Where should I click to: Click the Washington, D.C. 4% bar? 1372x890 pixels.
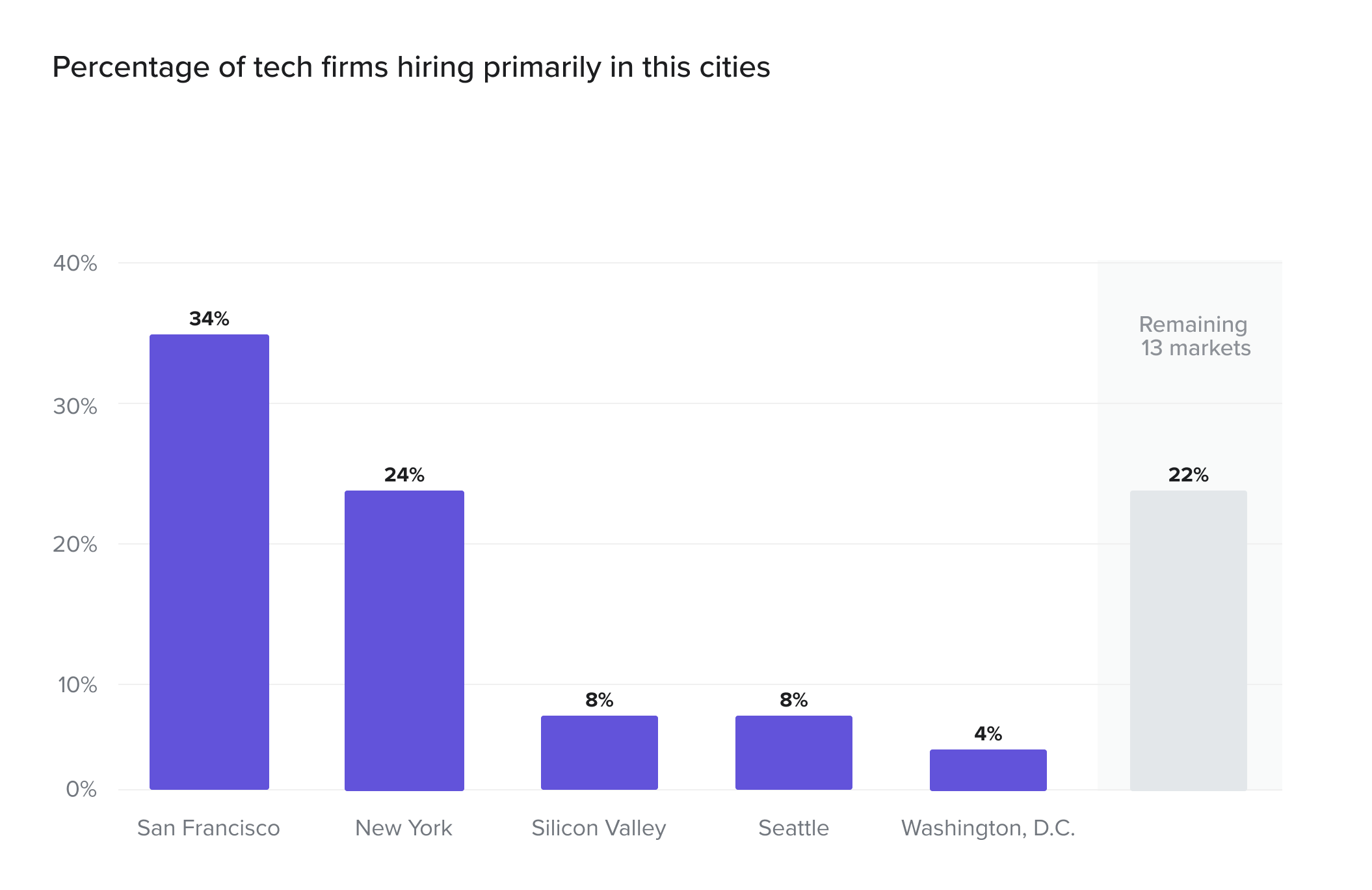988,770
